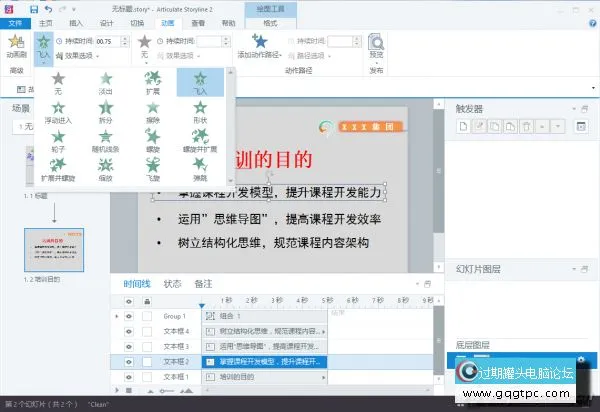This screenshot has width=600, height=412.
Task: Create a new trigger in 触发器 panel
Action: 463,126
